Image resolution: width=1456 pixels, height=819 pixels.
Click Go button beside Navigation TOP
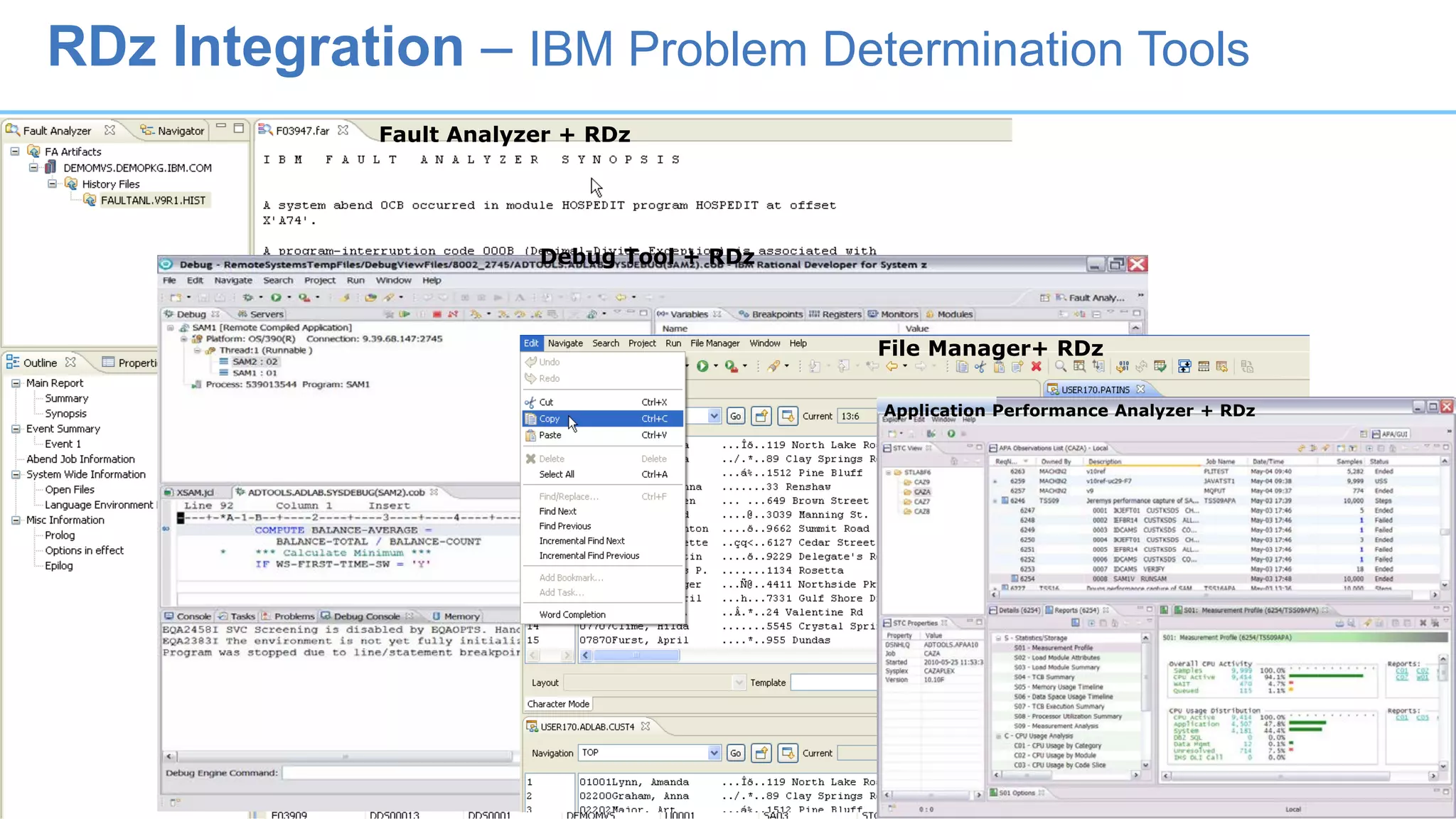735,753
